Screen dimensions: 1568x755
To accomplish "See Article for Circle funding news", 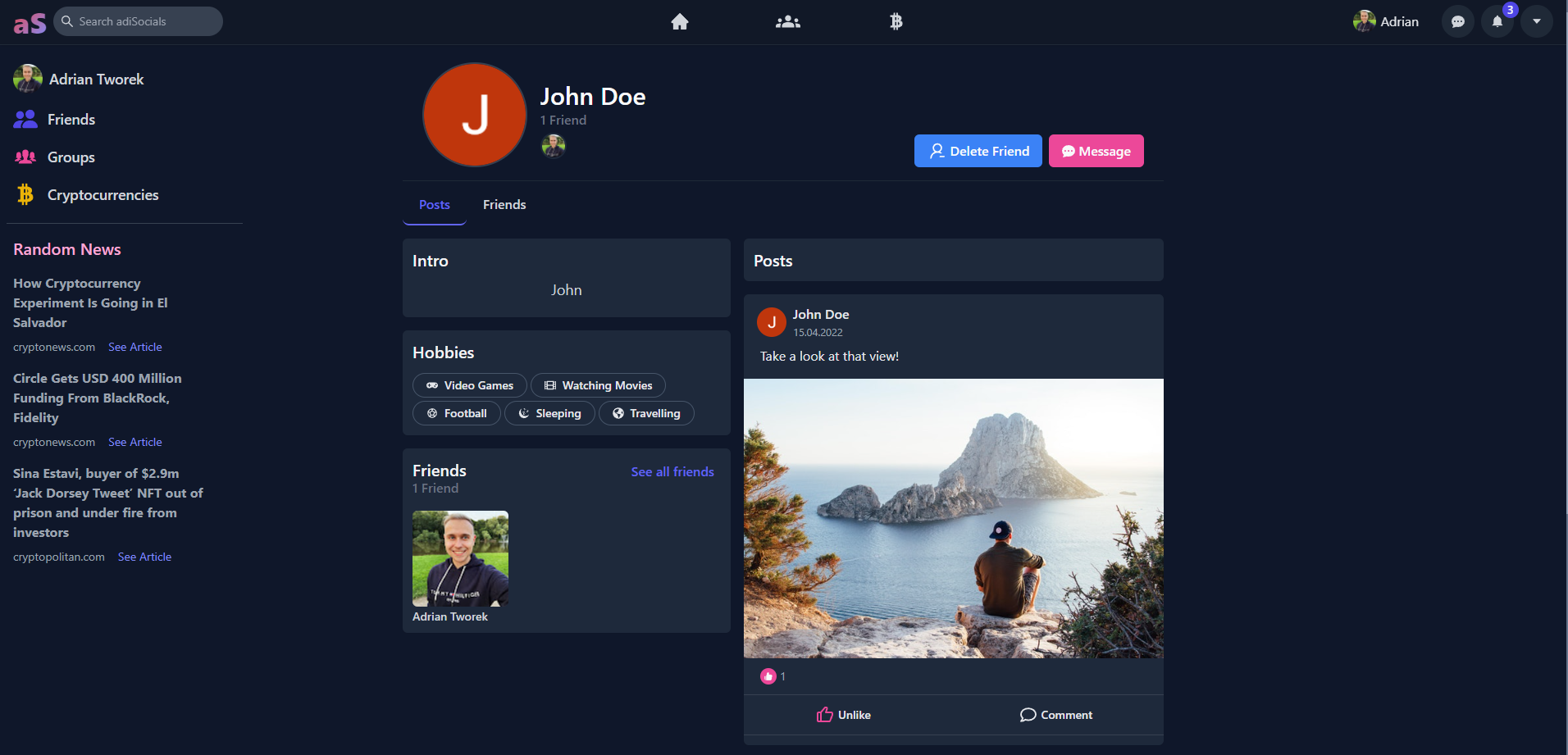I will [x=135, y=443].
